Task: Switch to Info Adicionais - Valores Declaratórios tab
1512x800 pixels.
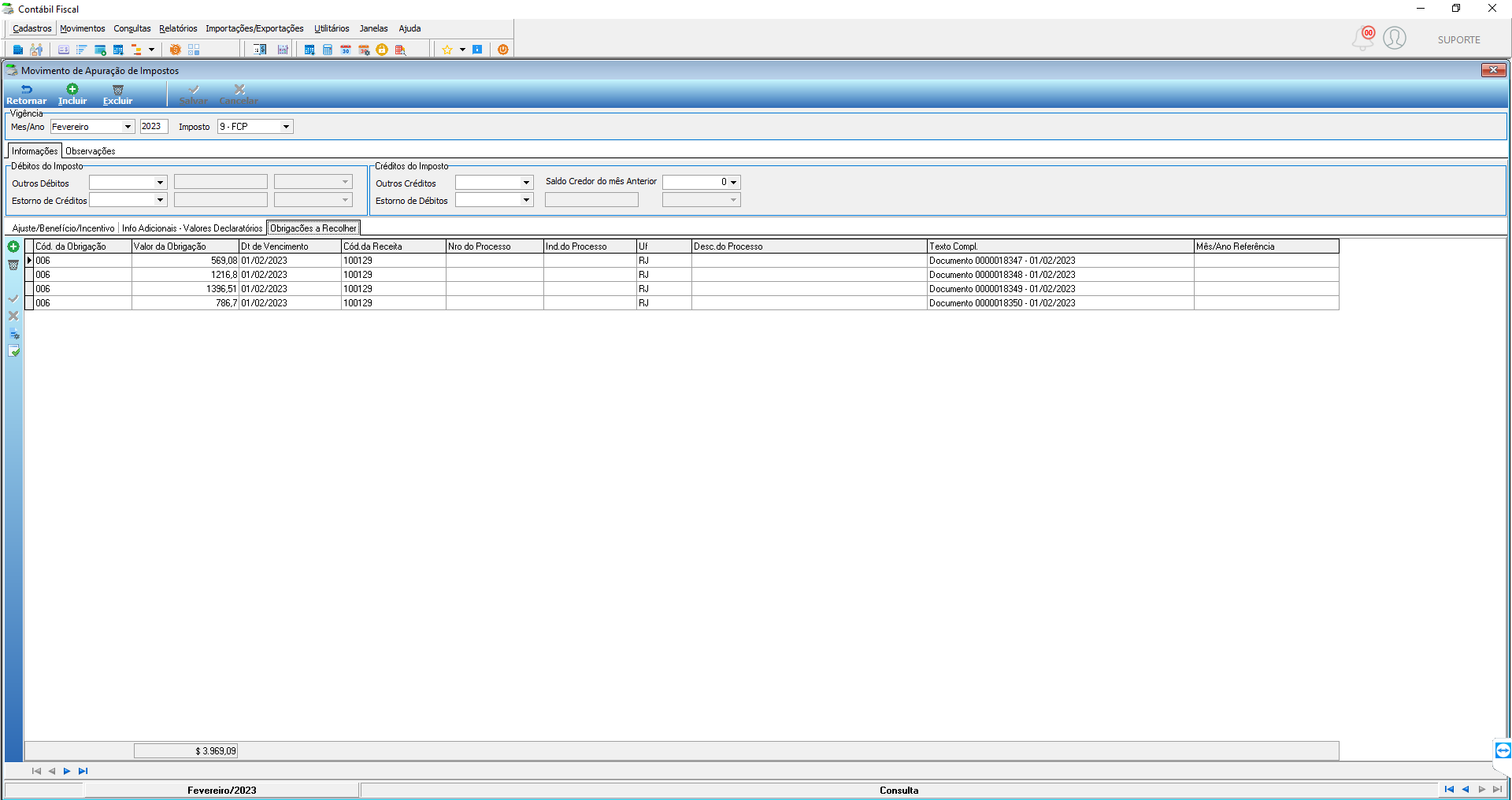Action: click(x=192, y=228)
